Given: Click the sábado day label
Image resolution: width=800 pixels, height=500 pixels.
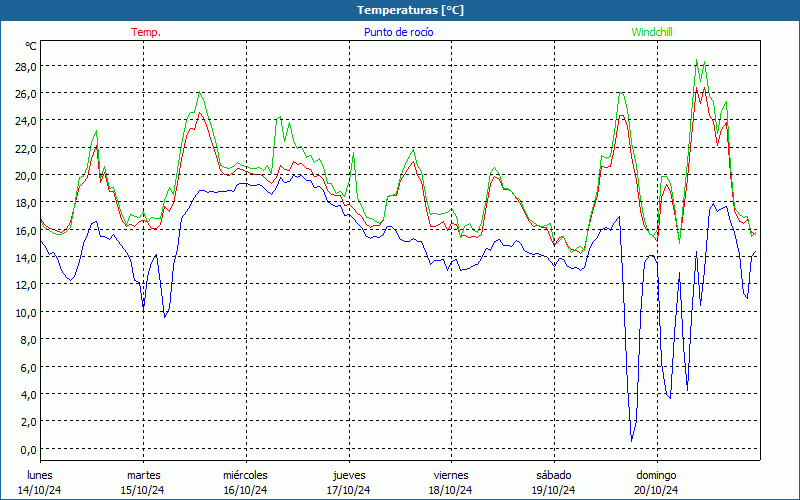Looking at the screenshot, I should click(554, 475).
